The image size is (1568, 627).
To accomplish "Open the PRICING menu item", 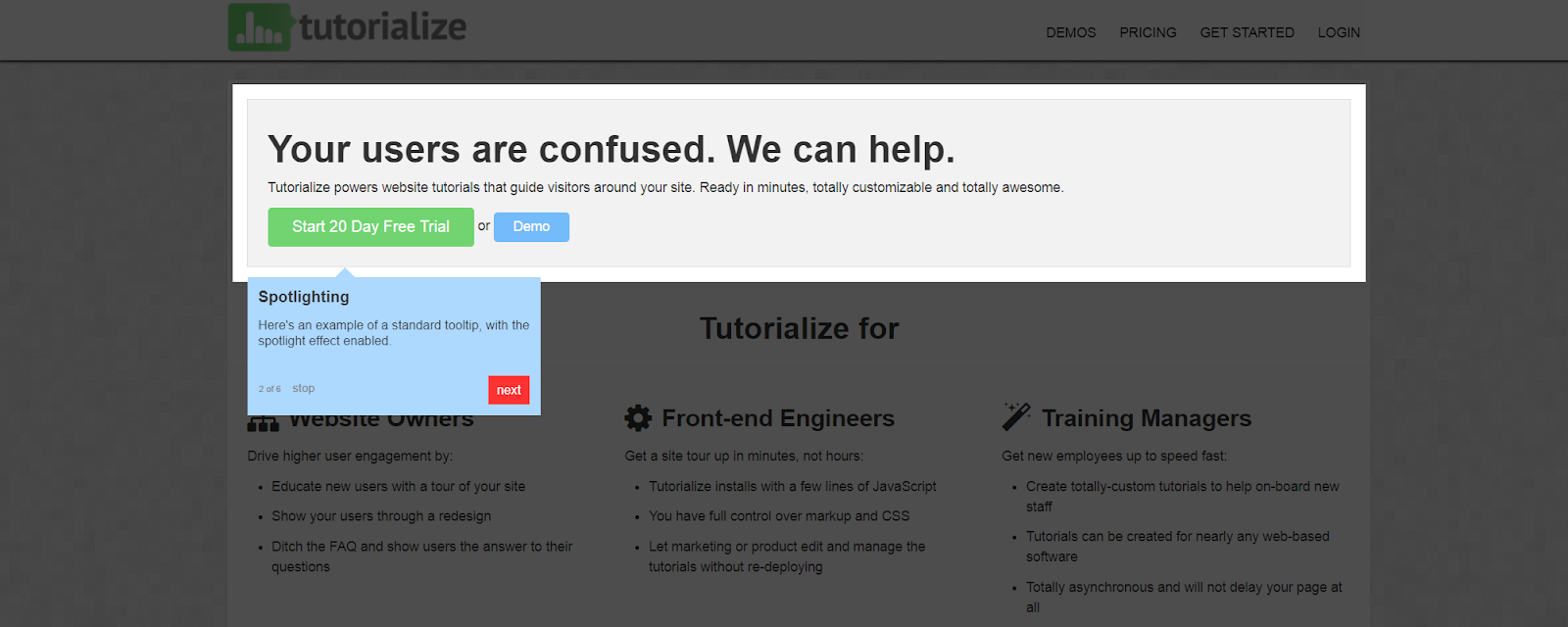I will click(x=1148, y=32).
